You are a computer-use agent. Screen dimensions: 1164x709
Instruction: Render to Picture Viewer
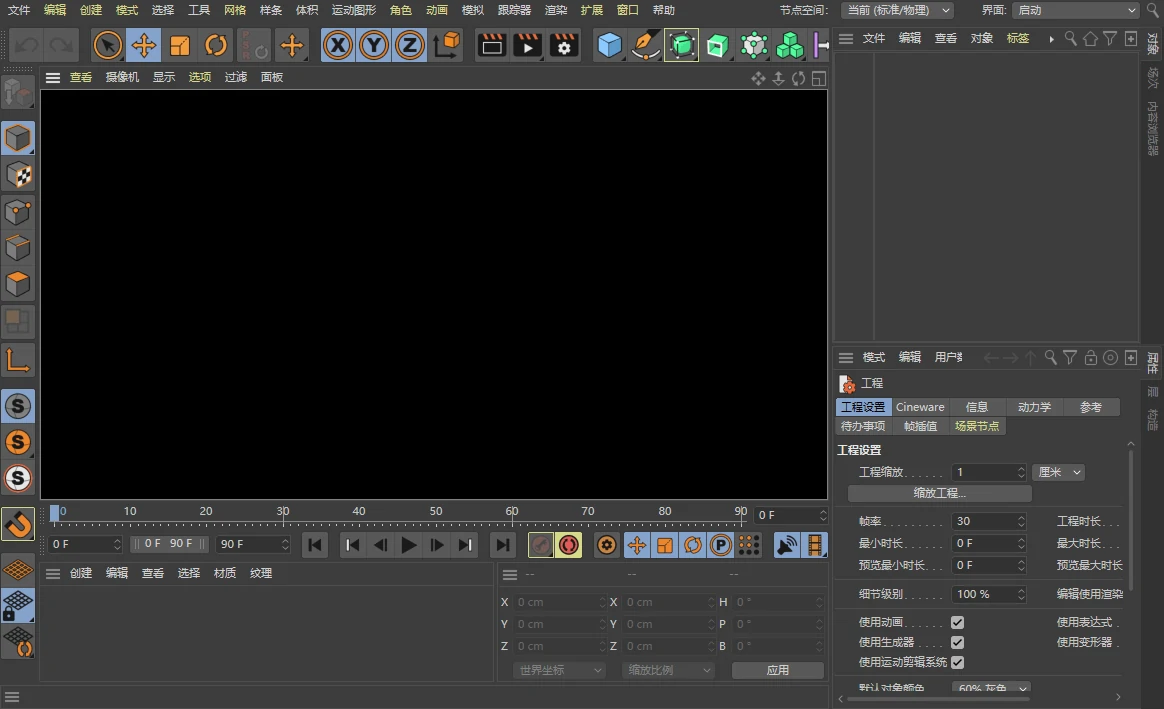click(525, 44)
